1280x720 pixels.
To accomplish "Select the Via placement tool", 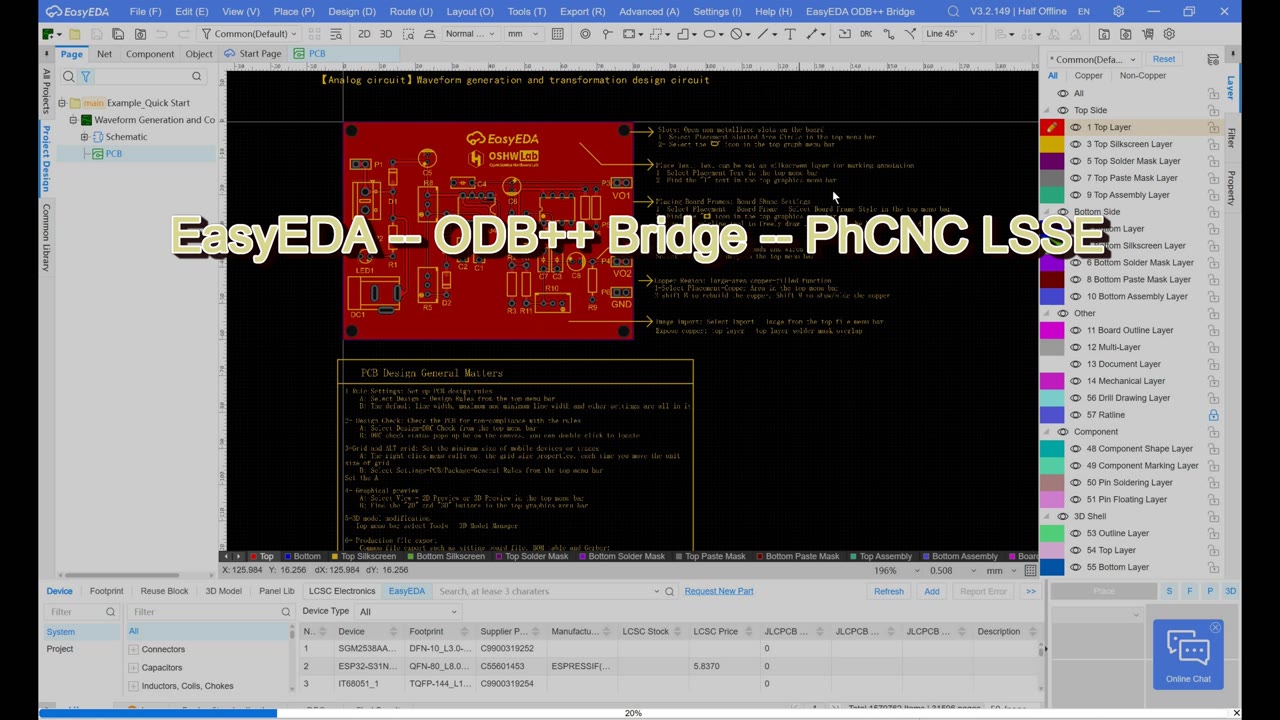I will (585, 34).
